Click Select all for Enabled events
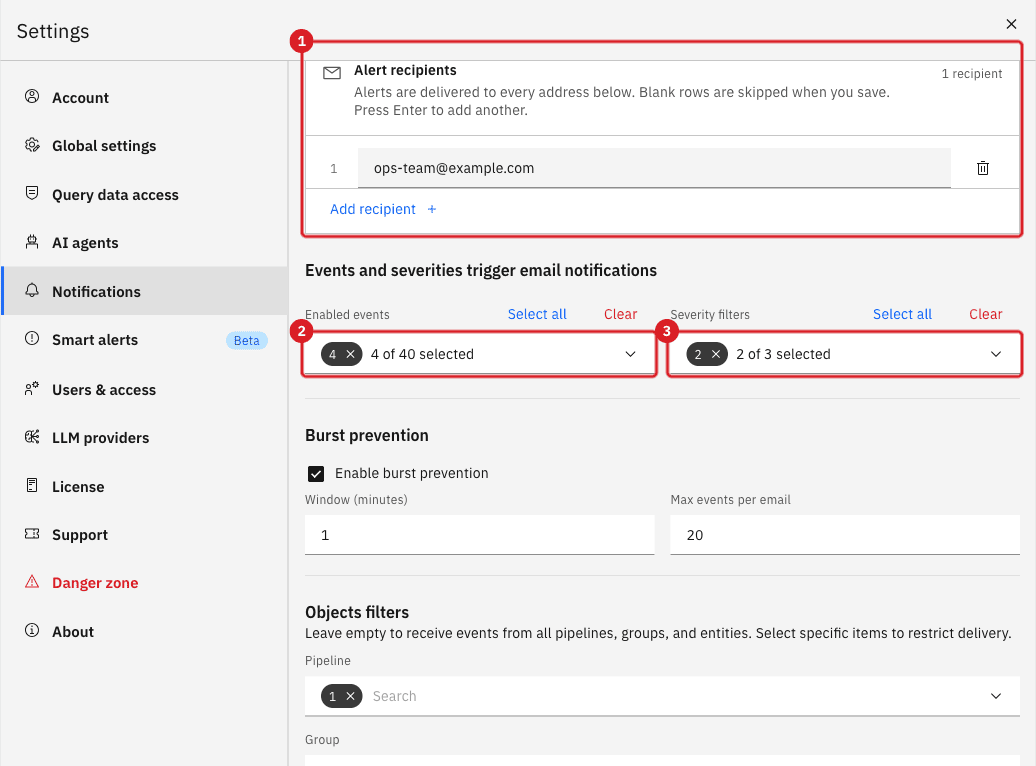 coord(536,314)
